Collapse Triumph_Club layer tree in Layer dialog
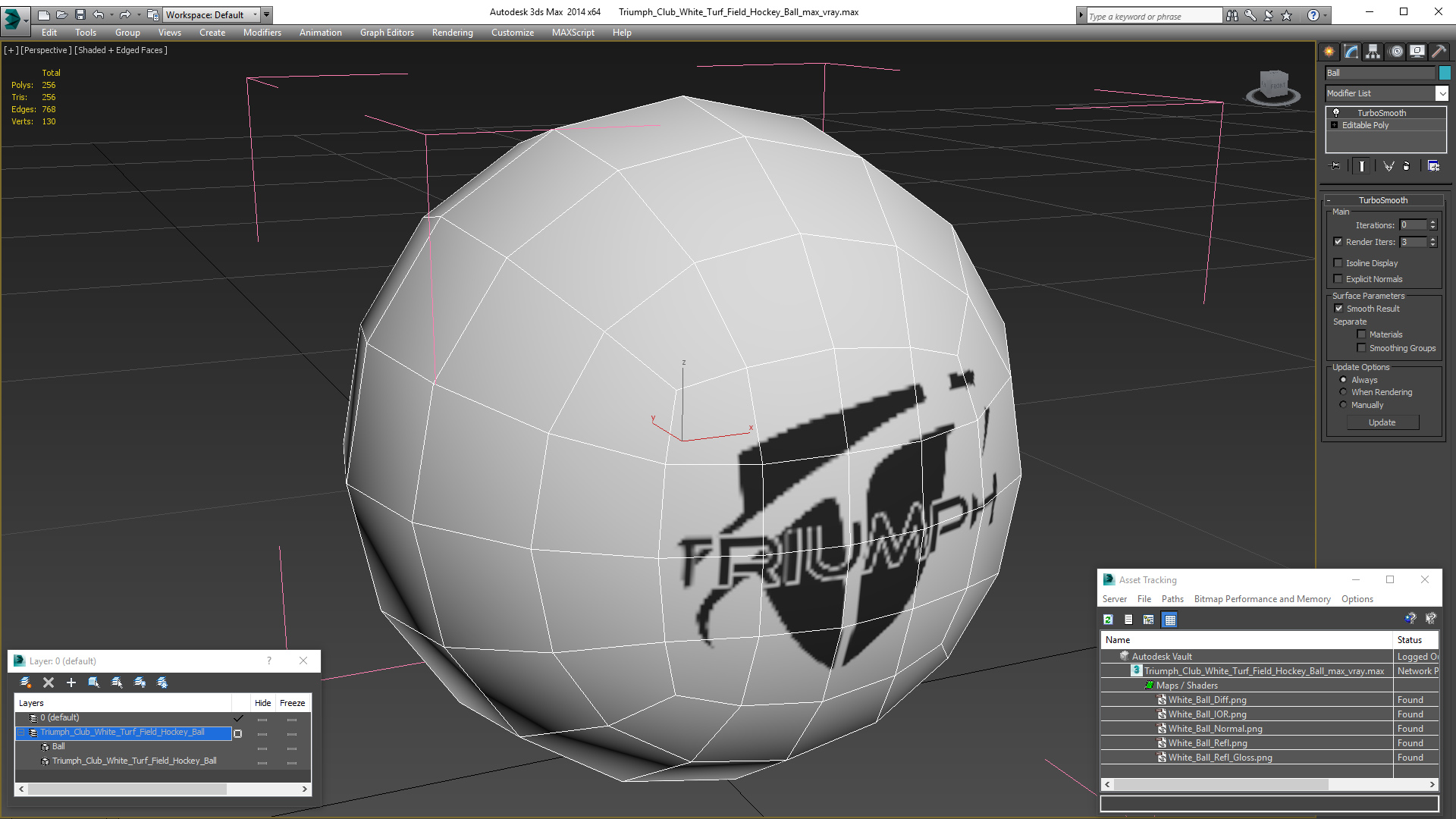The width and height of the screenshot is (1456, 819). pos(22,733)
